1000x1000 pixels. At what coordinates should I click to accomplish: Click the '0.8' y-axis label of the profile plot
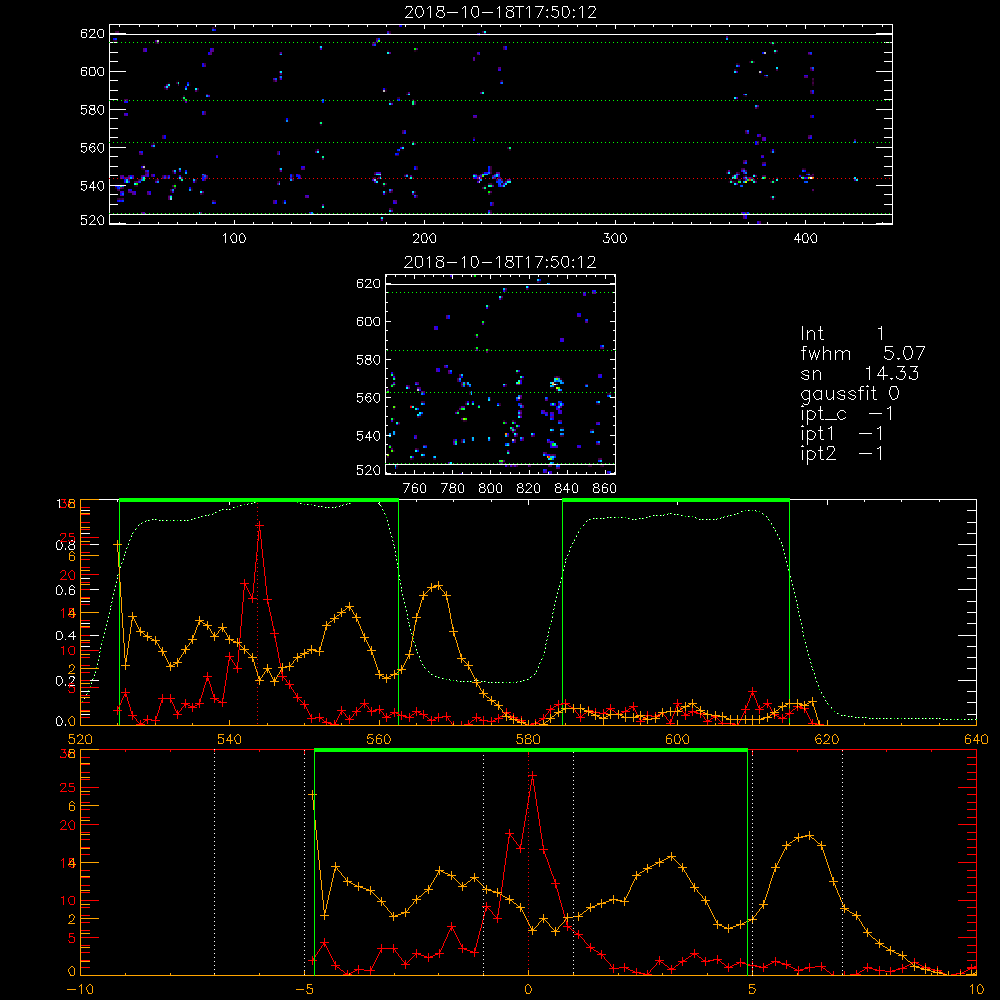(65, 545)
